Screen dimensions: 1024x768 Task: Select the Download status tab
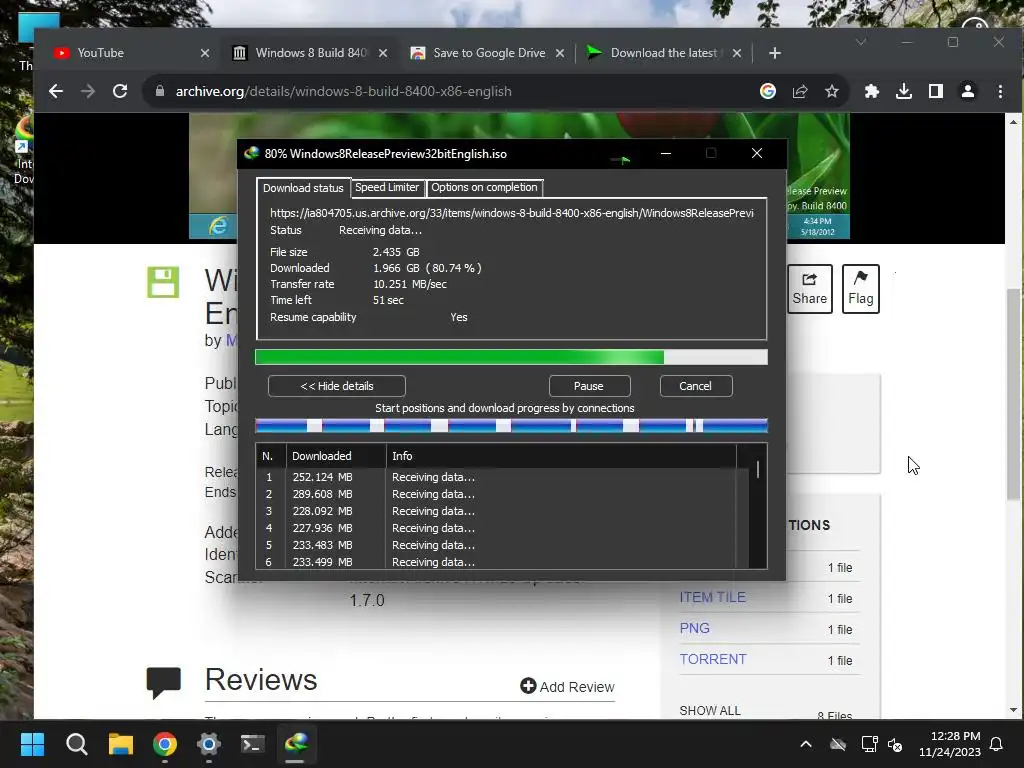(303, 188)
